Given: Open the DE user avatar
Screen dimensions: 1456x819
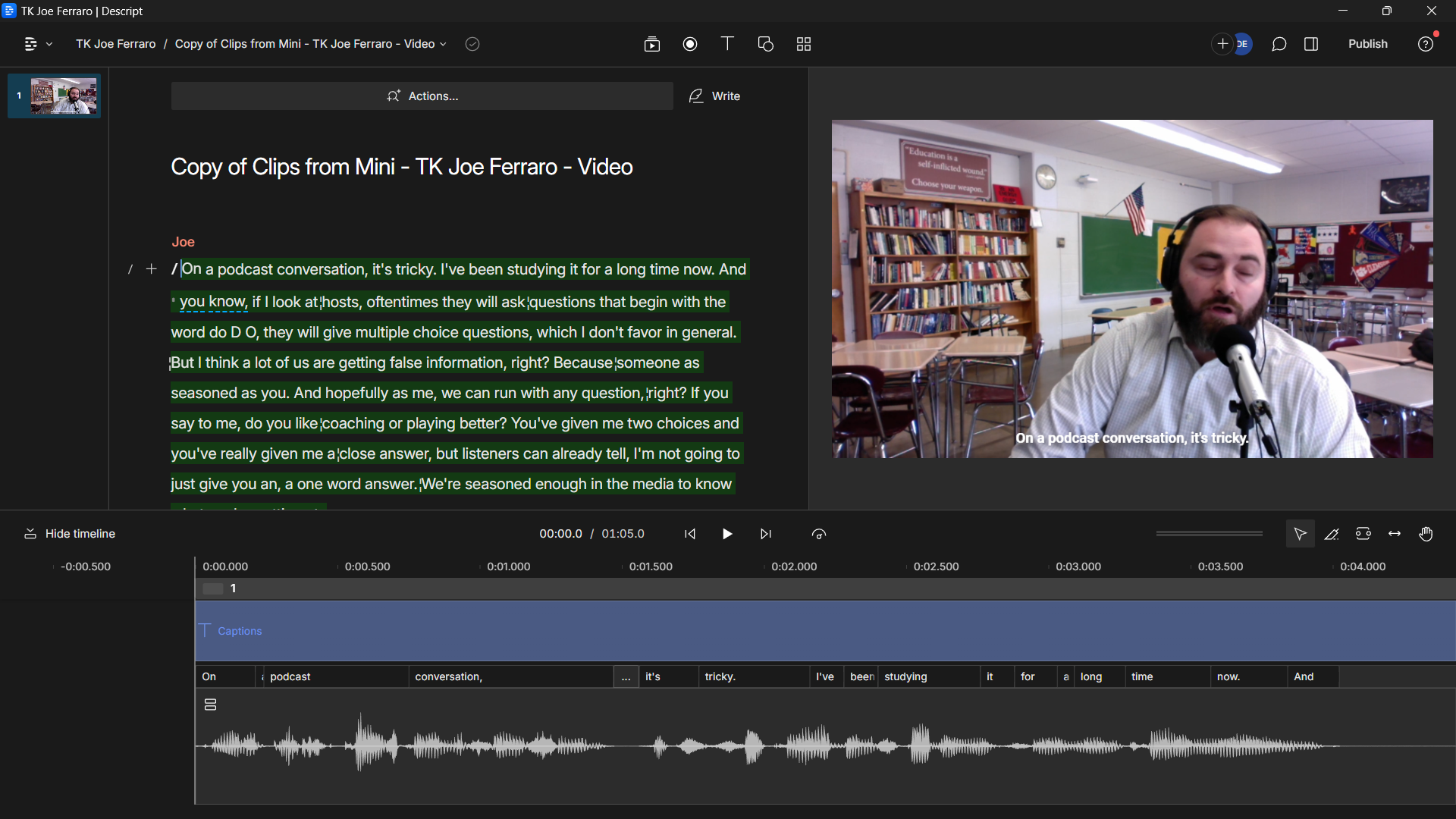Looking at the screenshot, I should [x=1242, y=44].
